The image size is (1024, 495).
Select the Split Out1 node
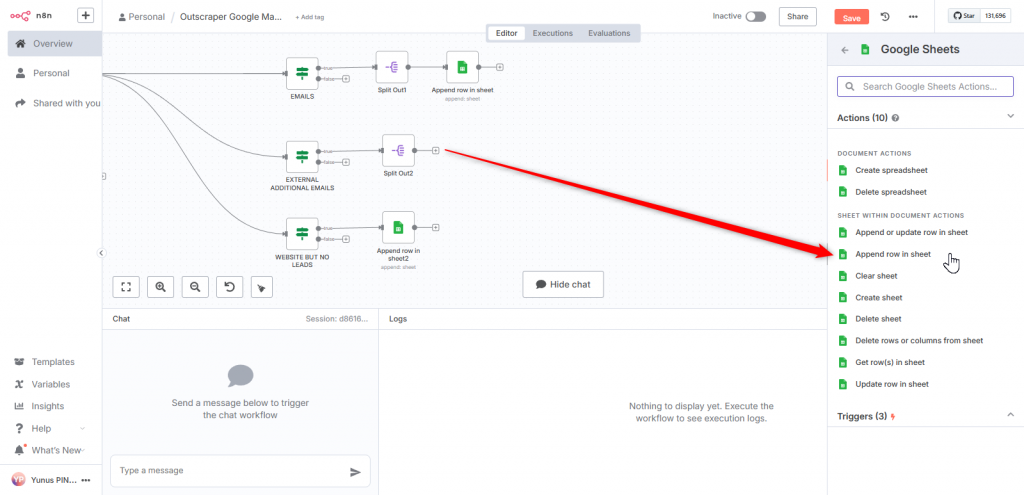392,67
